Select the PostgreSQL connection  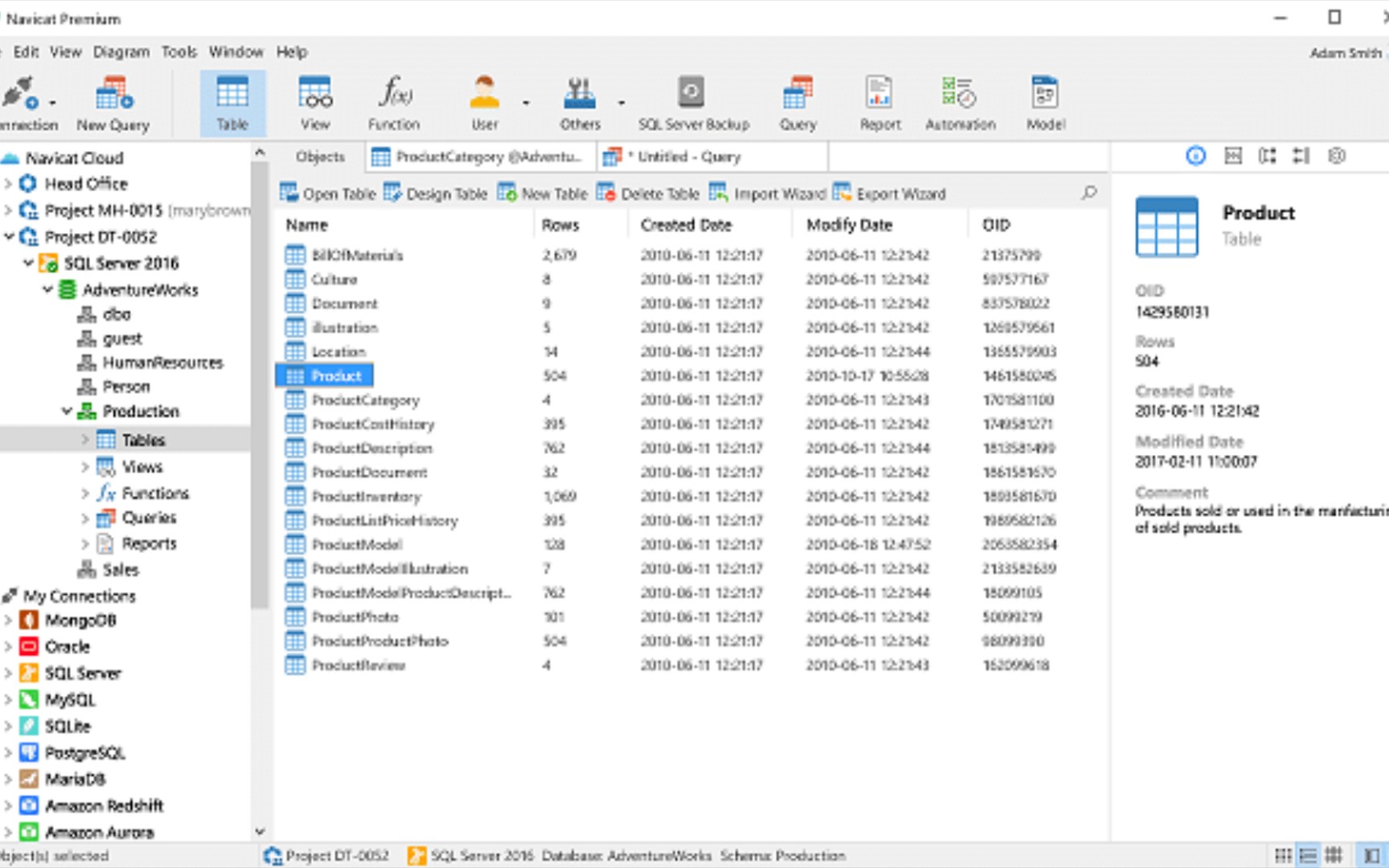pyautogui.click(x=84, y=753)
